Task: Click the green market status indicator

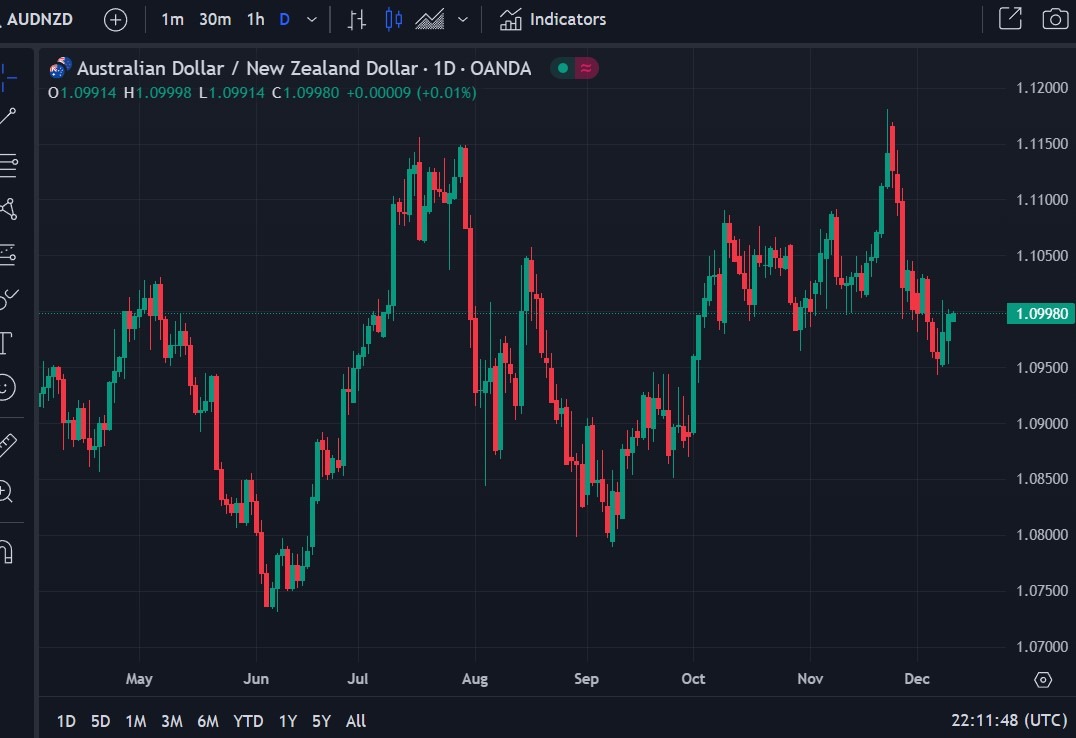Action: [x=561, y=67]
